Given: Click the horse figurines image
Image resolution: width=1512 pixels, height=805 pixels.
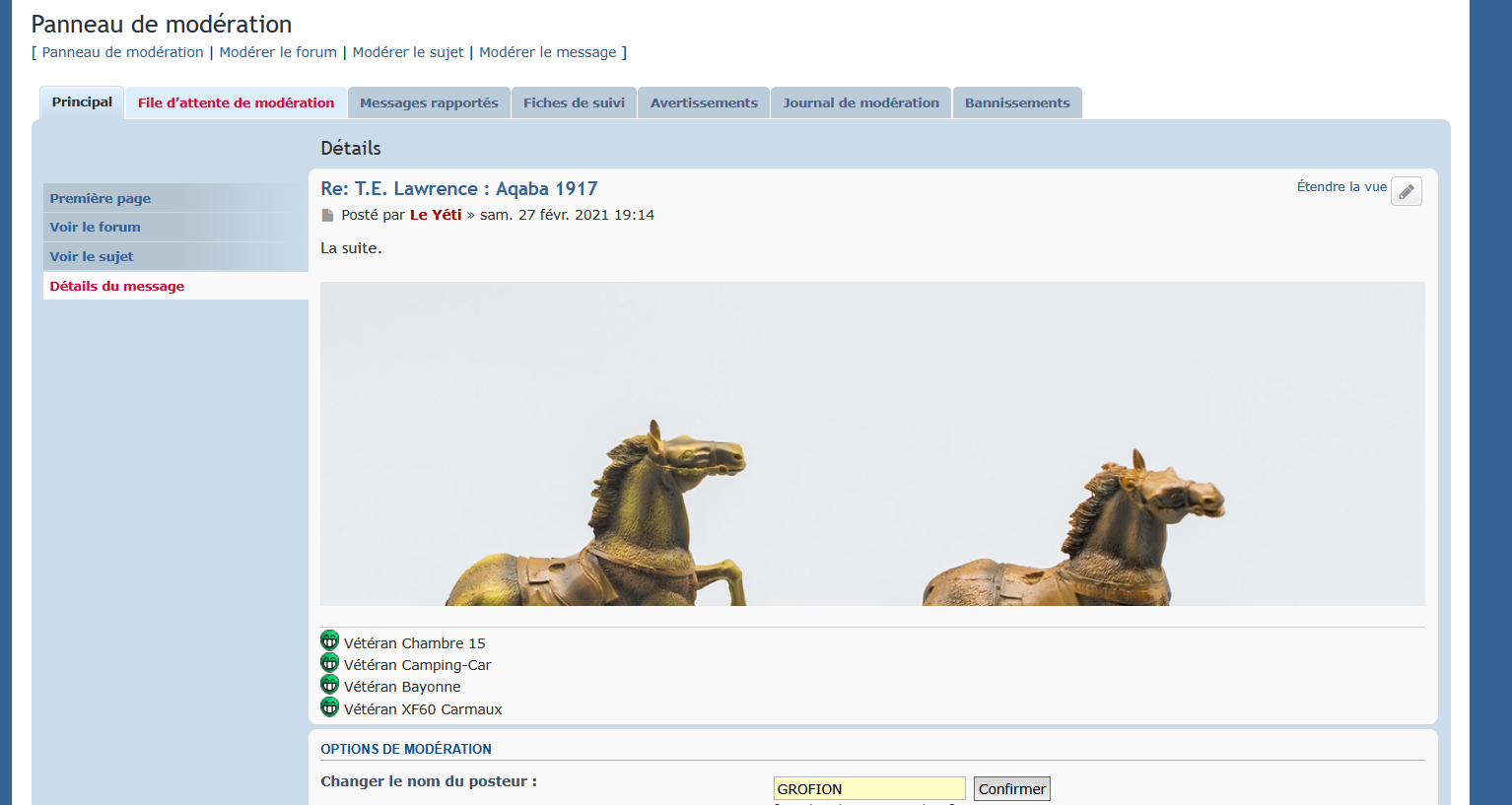Looking at the screenshot, I should point(872,443).
